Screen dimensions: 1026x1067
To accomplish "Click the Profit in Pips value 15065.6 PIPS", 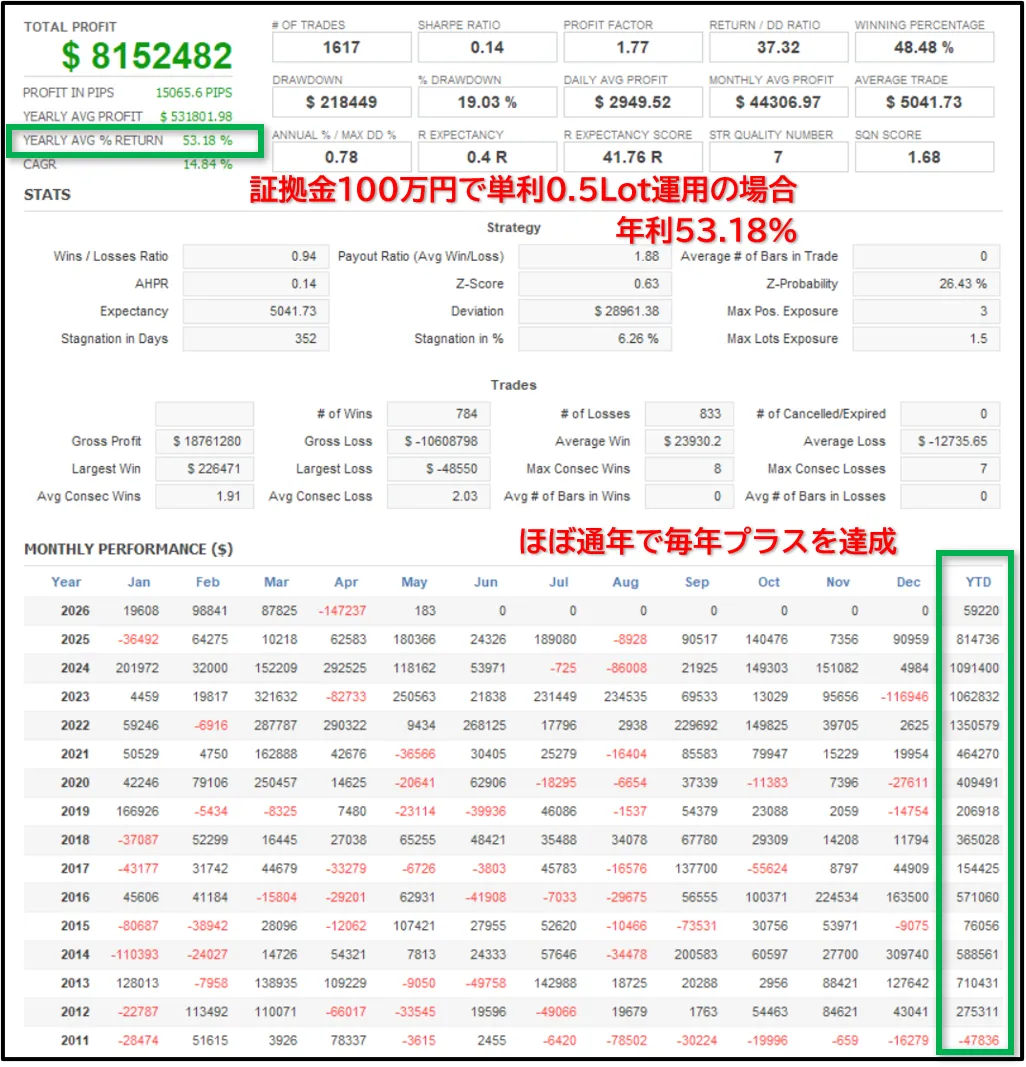I will pyautogui.click(x=194, y=93).
